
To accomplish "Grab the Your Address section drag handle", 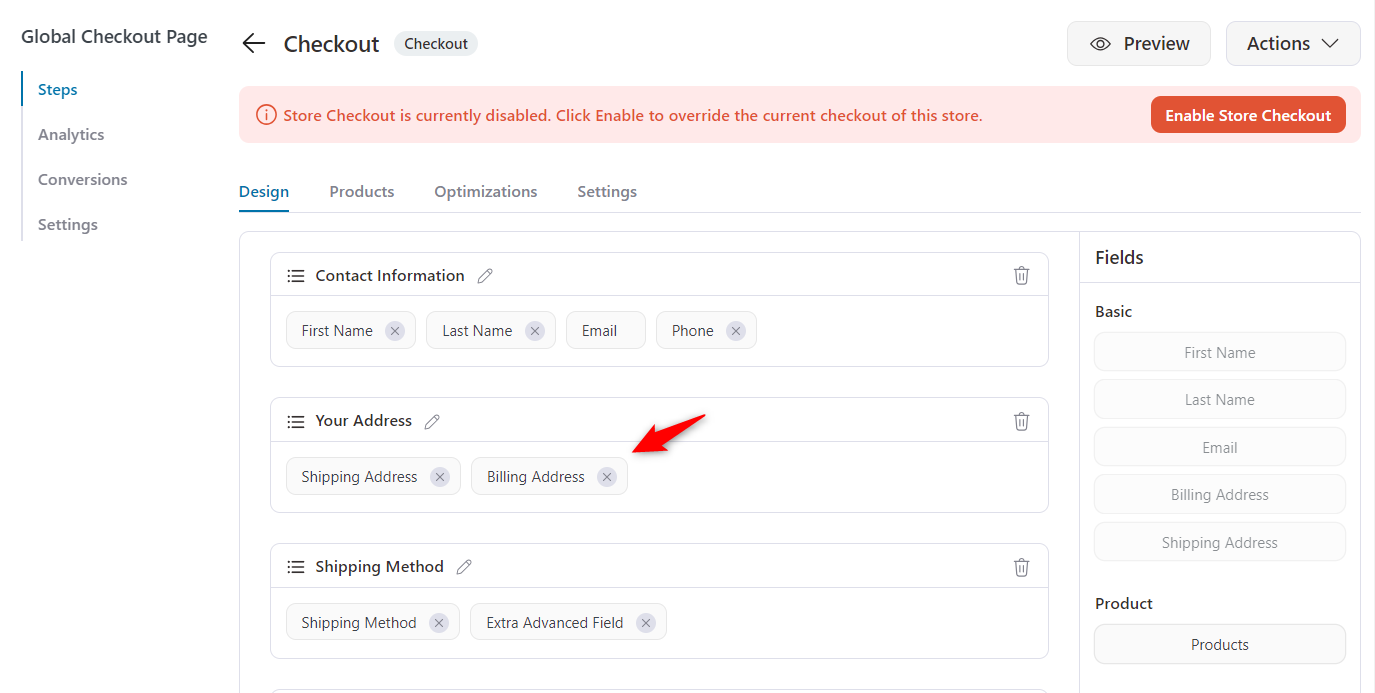I will click(296, 421).
